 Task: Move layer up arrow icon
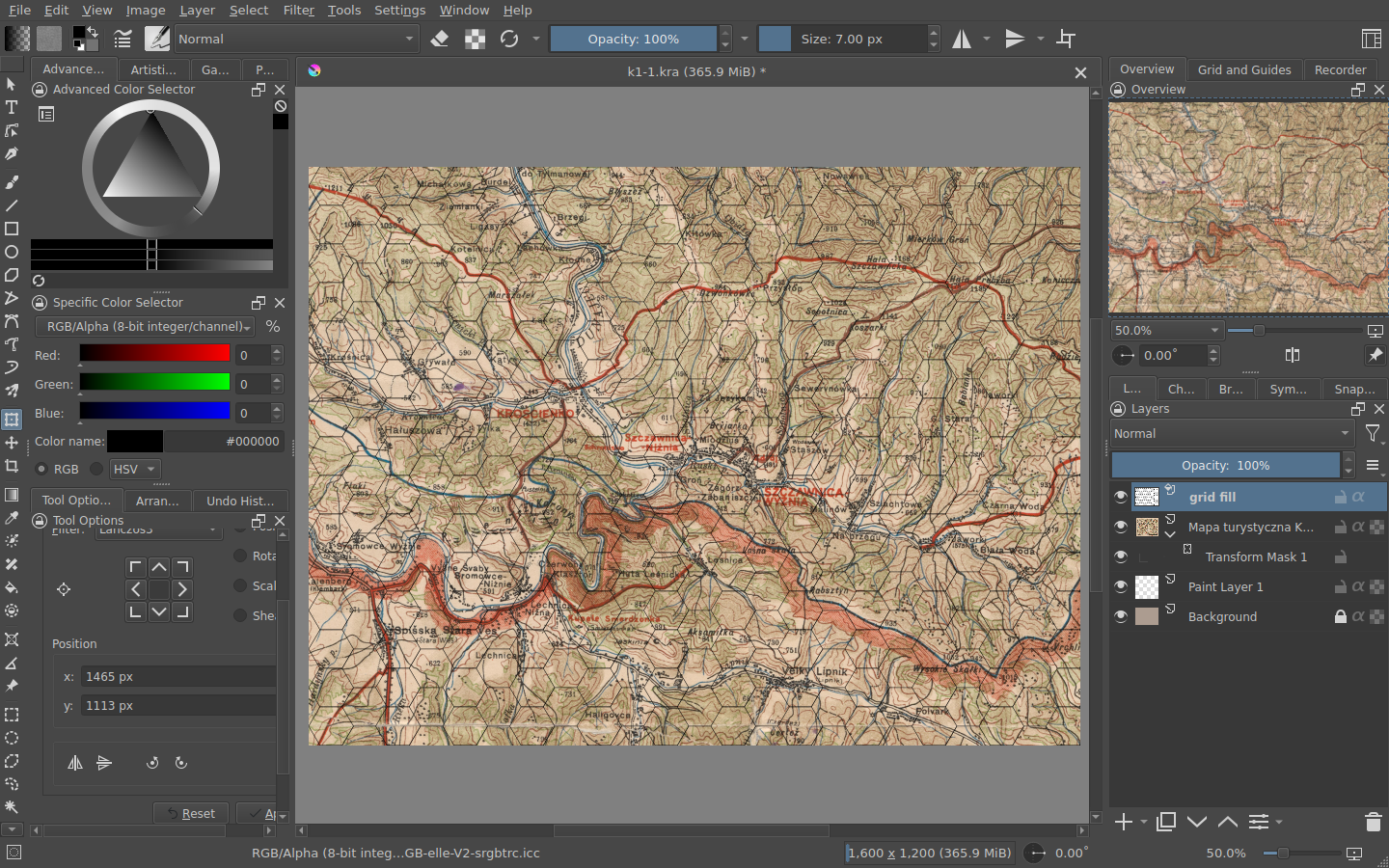tap(1228, 822)
